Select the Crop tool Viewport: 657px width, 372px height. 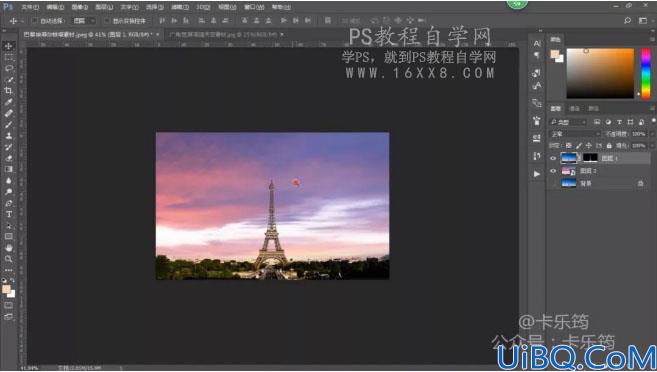pyautogui.click(x=8, y=90)
